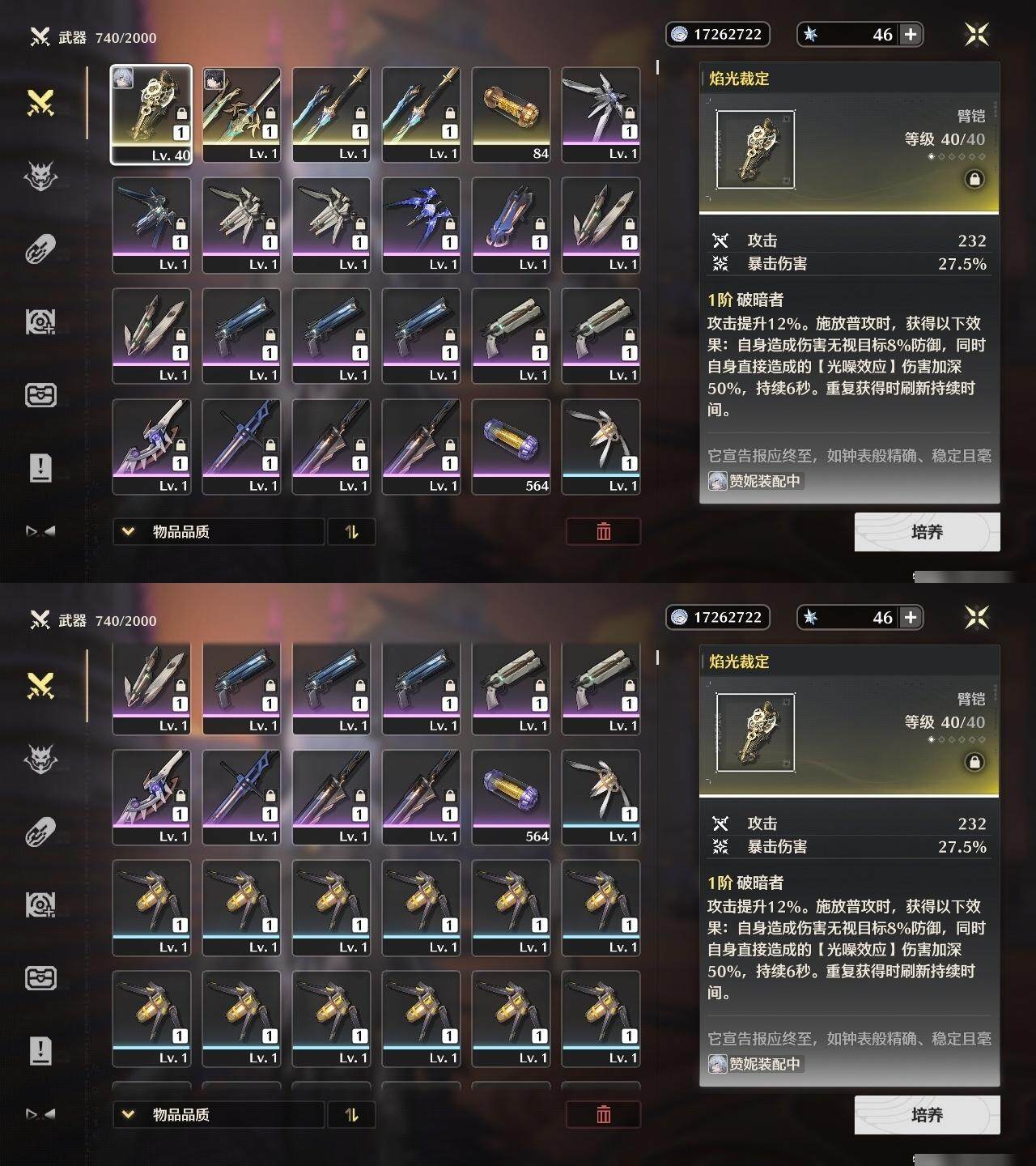Open the echoes tab mask icon in upper sidebar
This screenshot has height=1166, width=1036.
pos(40,176)
